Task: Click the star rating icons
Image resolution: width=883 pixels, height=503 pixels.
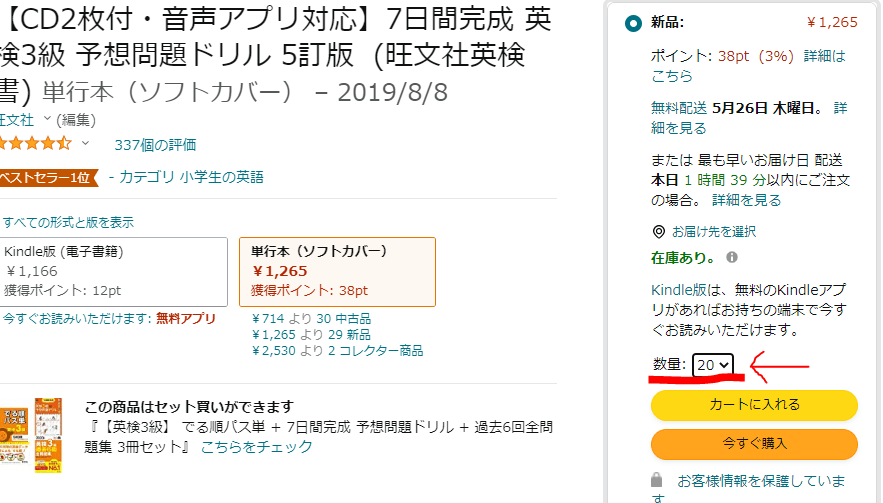Action: tap(36, 144)
